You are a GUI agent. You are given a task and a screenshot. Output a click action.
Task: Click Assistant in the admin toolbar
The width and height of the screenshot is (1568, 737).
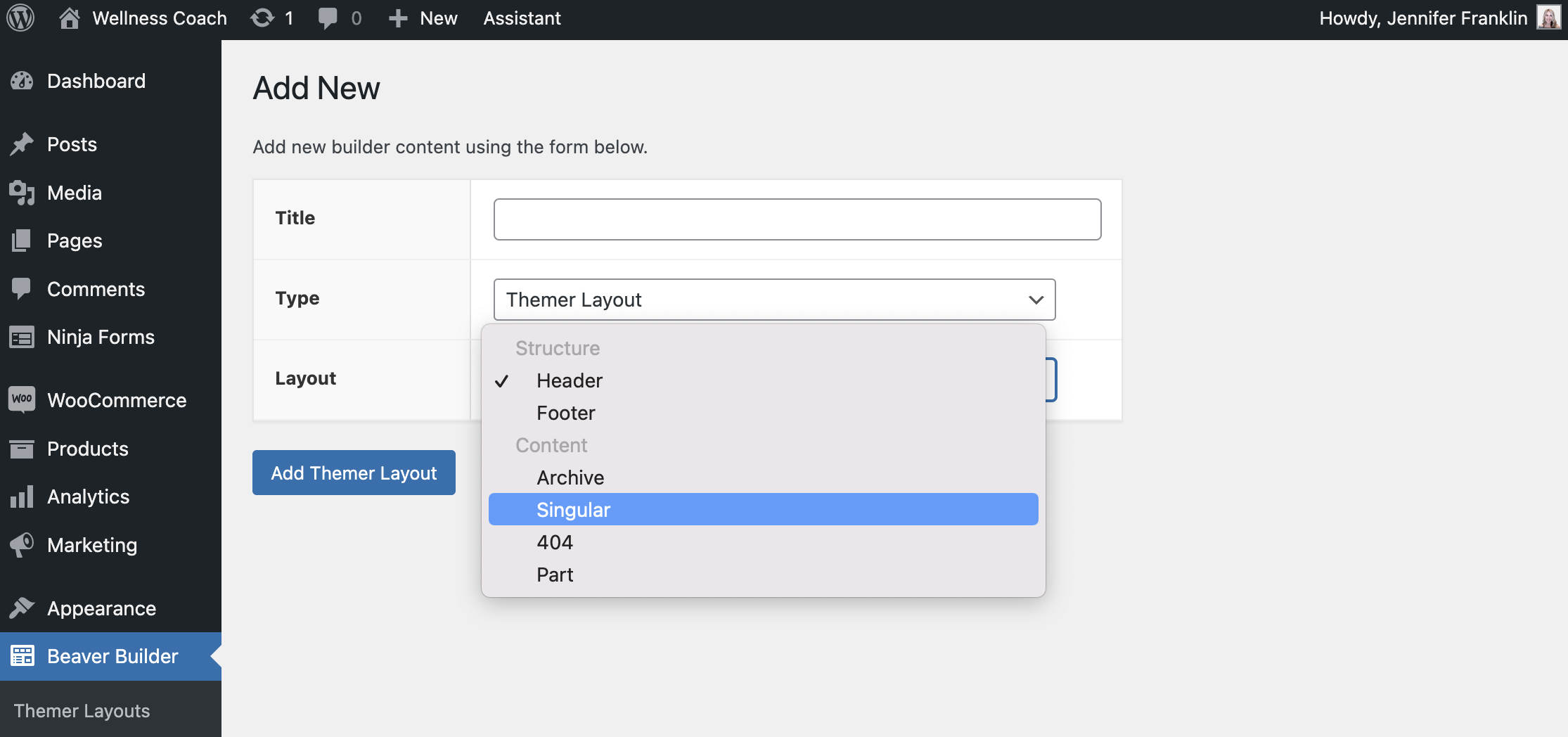522,18
